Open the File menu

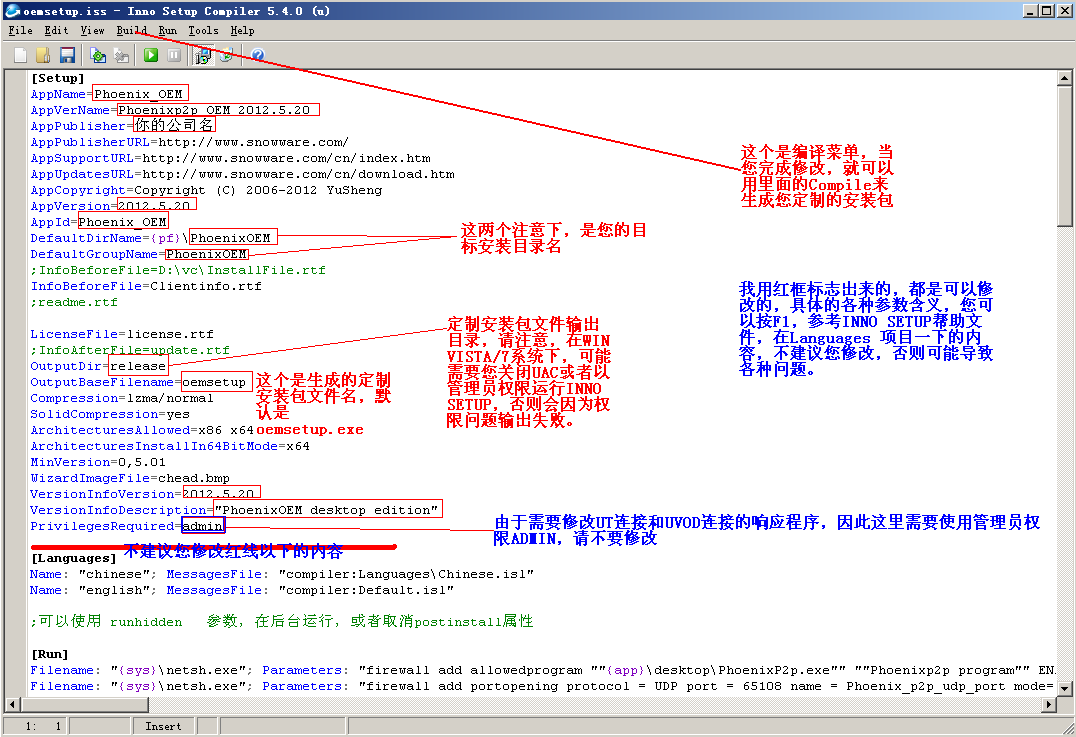click(x=21, y=30)
